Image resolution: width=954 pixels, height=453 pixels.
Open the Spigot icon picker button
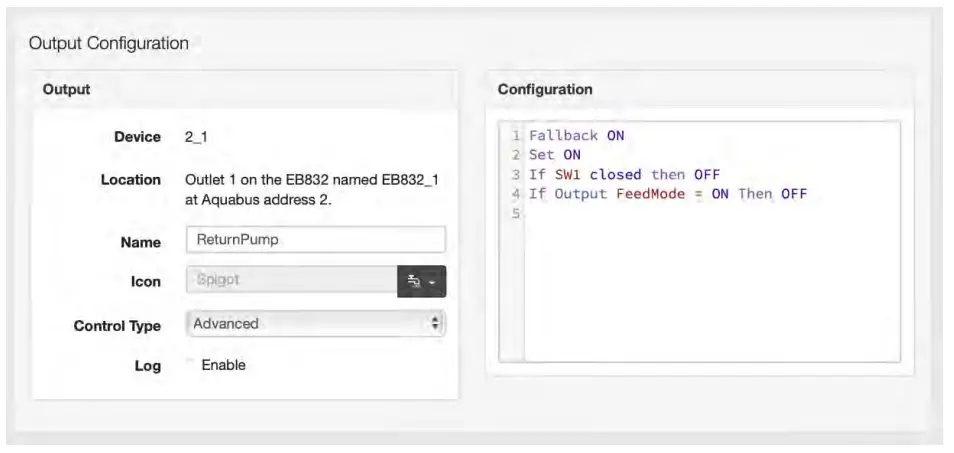[421, 282]
